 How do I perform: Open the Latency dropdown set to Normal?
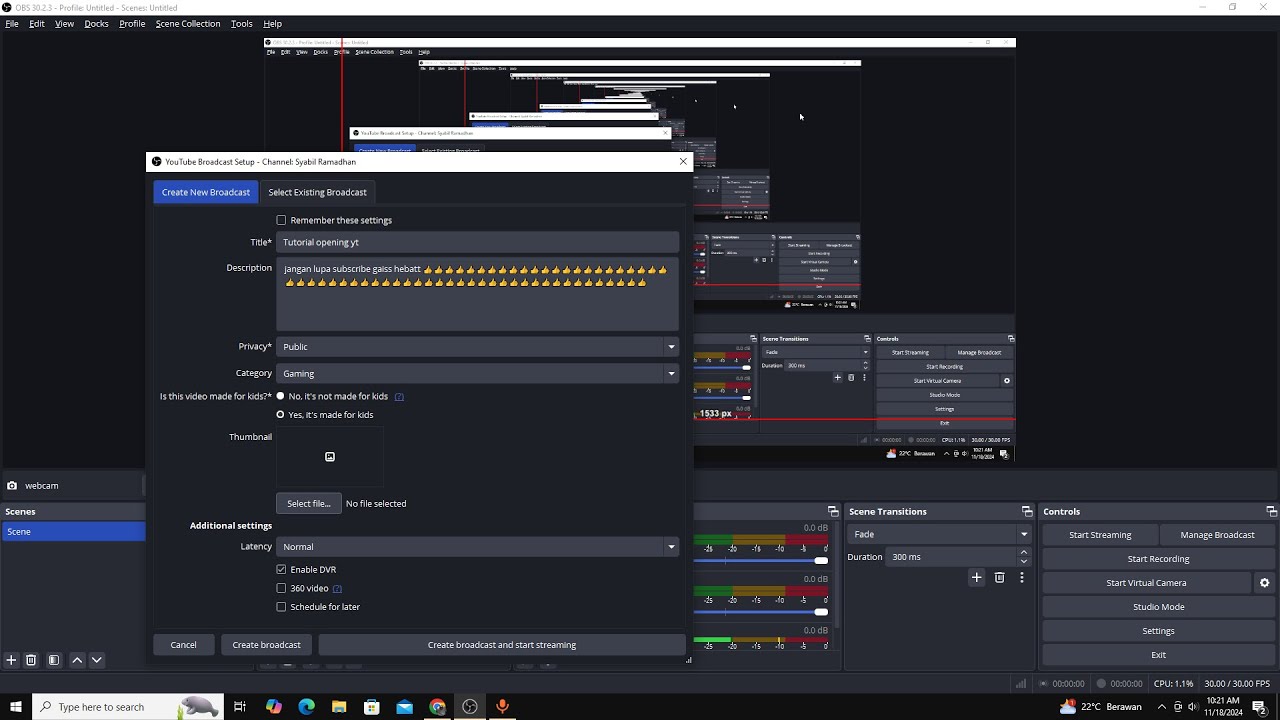coord(477,546)
